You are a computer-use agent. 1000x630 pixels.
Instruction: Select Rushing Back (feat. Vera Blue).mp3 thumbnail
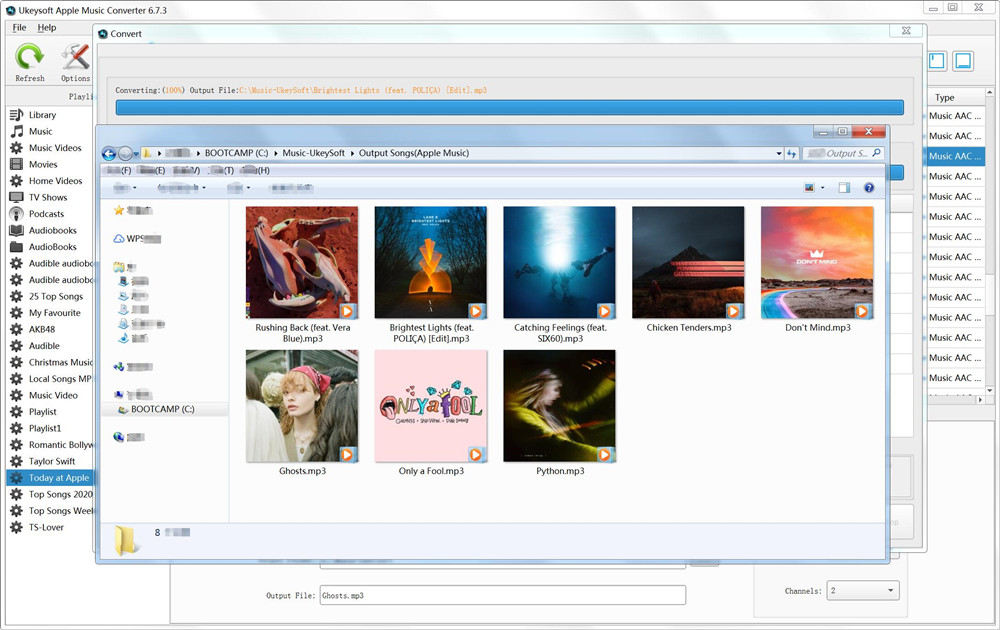[x=302, y=262]
